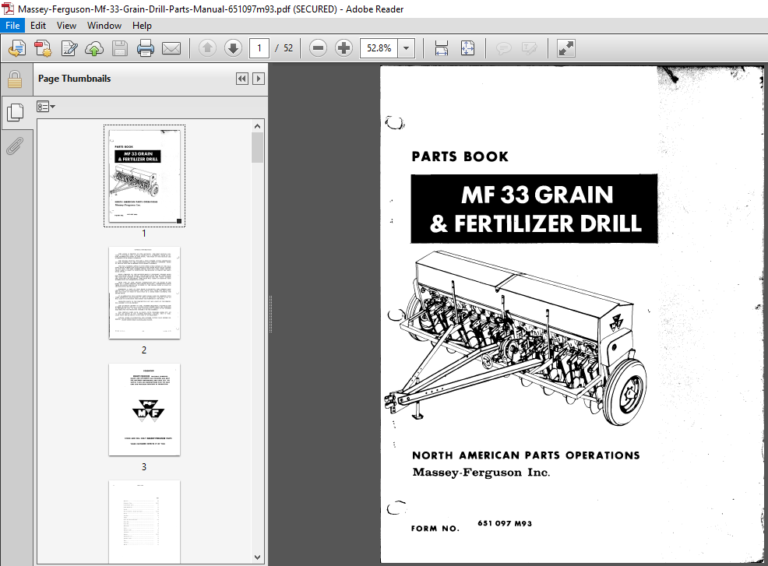Screen dimensions: 768x566
Task: Zoom in with the plus button
Action: [344, 48]
